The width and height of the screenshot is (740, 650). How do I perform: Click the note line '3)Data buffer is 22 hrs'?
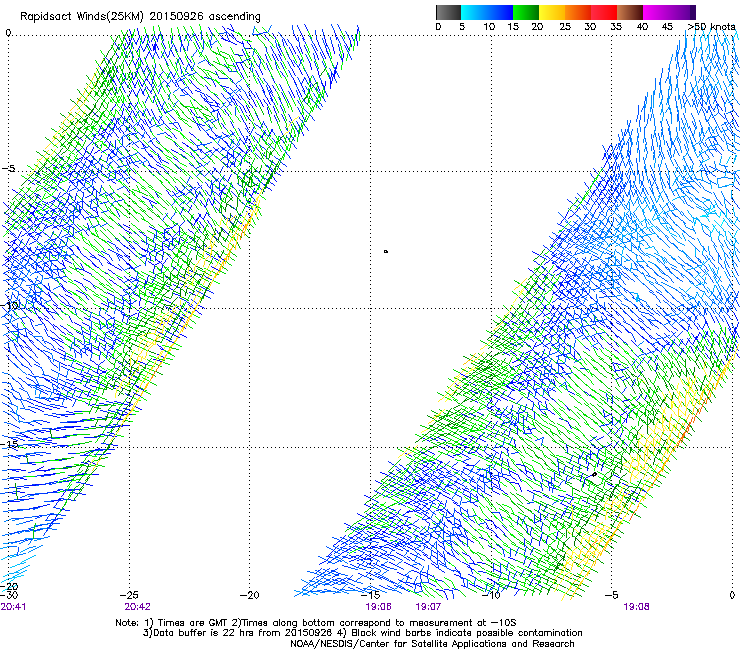point(362,633)
